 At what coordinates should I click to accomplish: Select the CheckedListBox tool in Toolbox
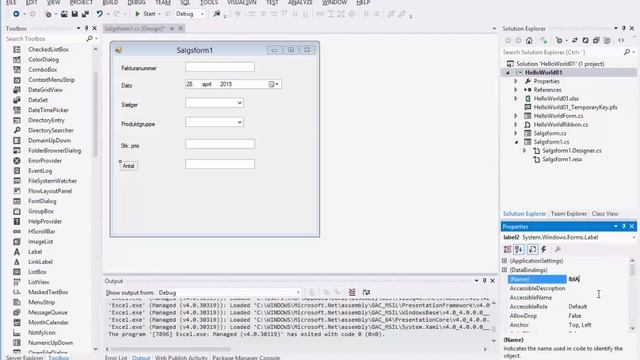click(48, 49)
